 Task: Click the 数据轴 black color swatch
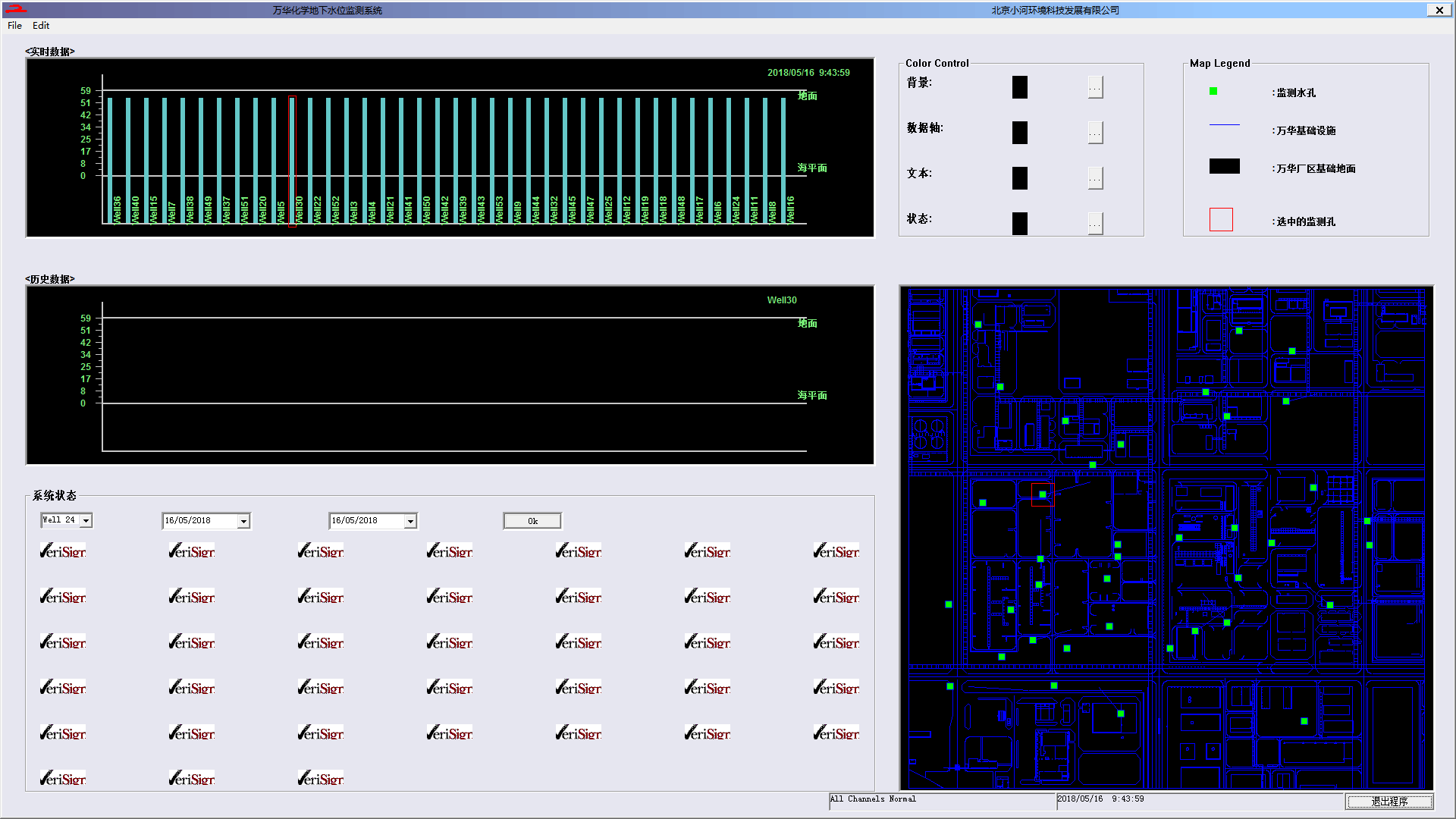tap(1020, 133)
